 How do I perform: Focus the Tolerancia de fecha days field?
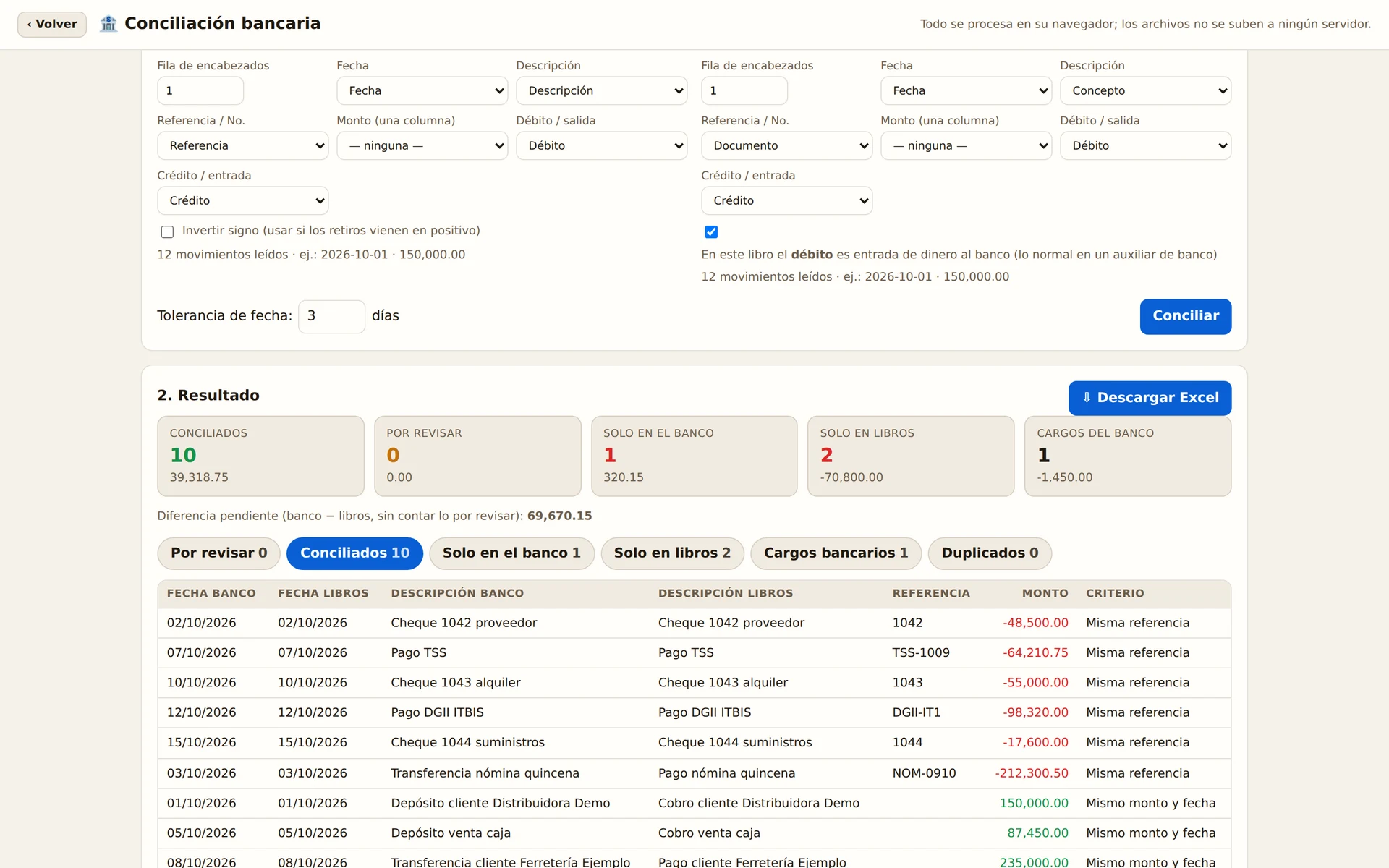pyautogui.click(x=331, y=316)
